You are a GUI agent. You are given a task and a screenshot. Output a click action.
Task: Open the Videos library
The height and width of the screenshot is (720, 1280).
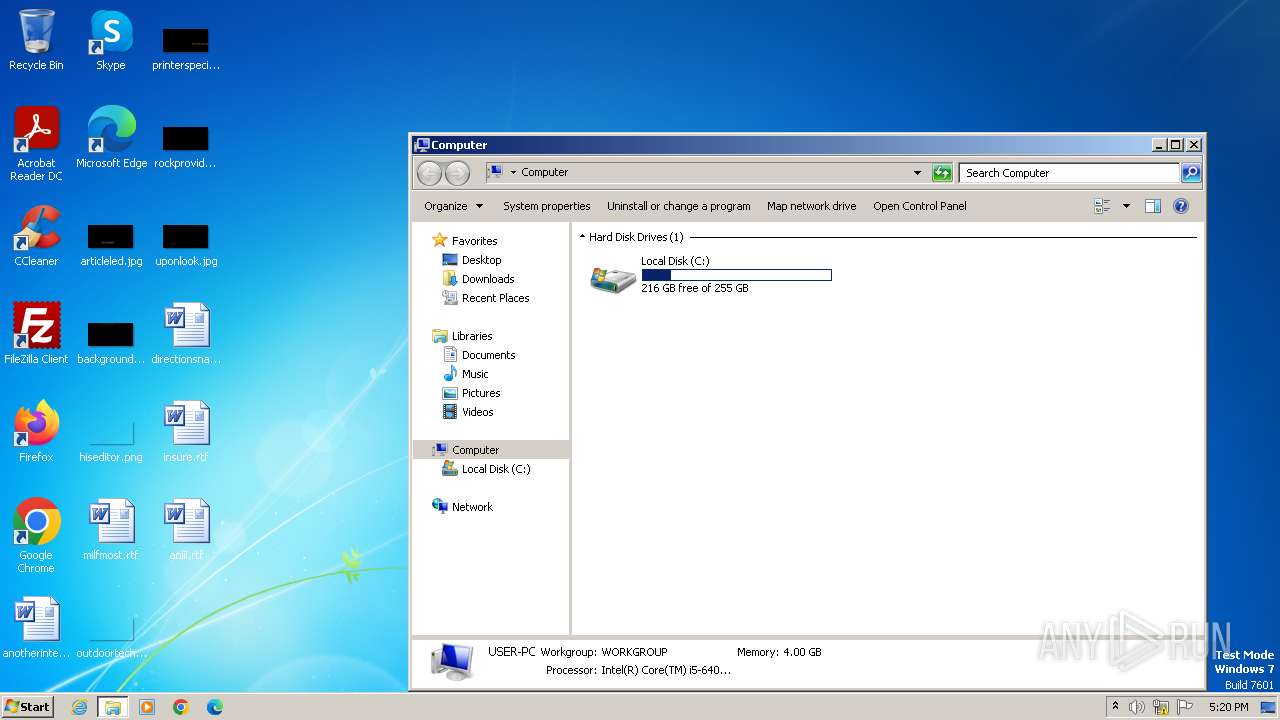click(x=468, y=412)
